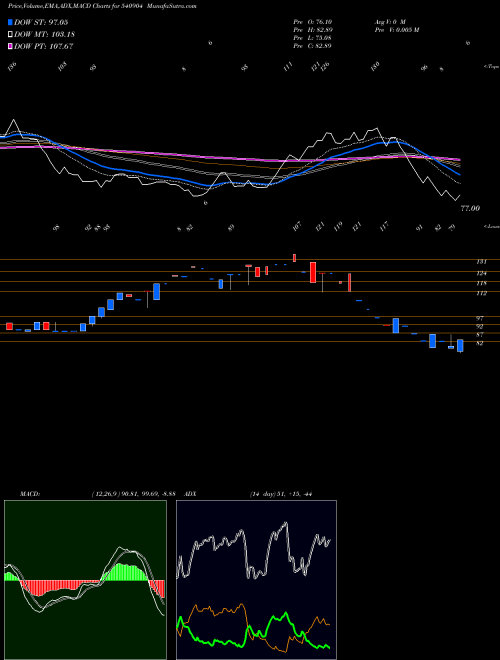Open the MACD histogram chart panel

point(85,580)
